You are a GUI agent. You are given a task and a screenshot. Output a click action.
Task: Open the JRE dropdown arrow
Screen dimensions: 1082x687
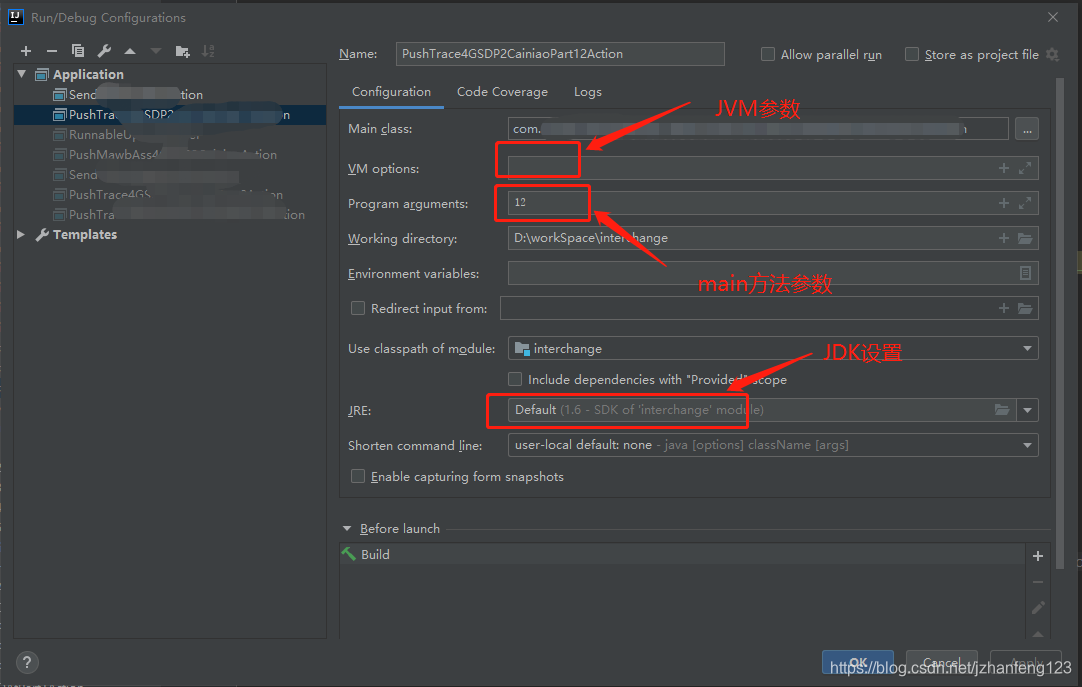(x=1027, y=410)
